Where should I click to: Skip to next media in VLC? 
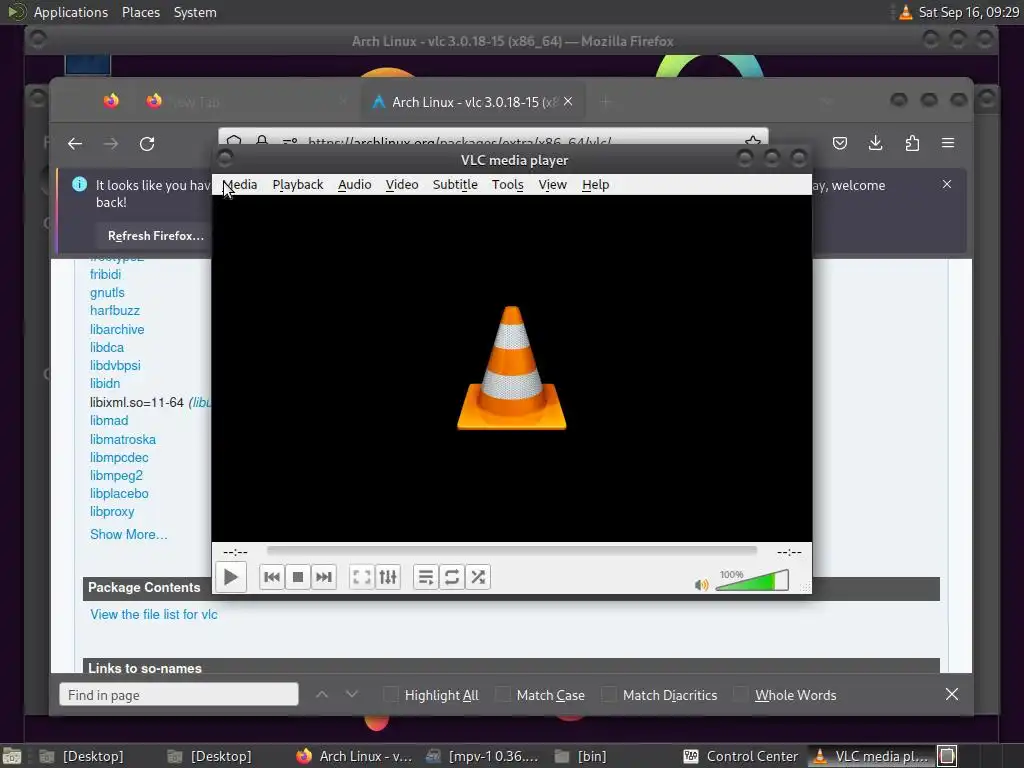[324, 577]
